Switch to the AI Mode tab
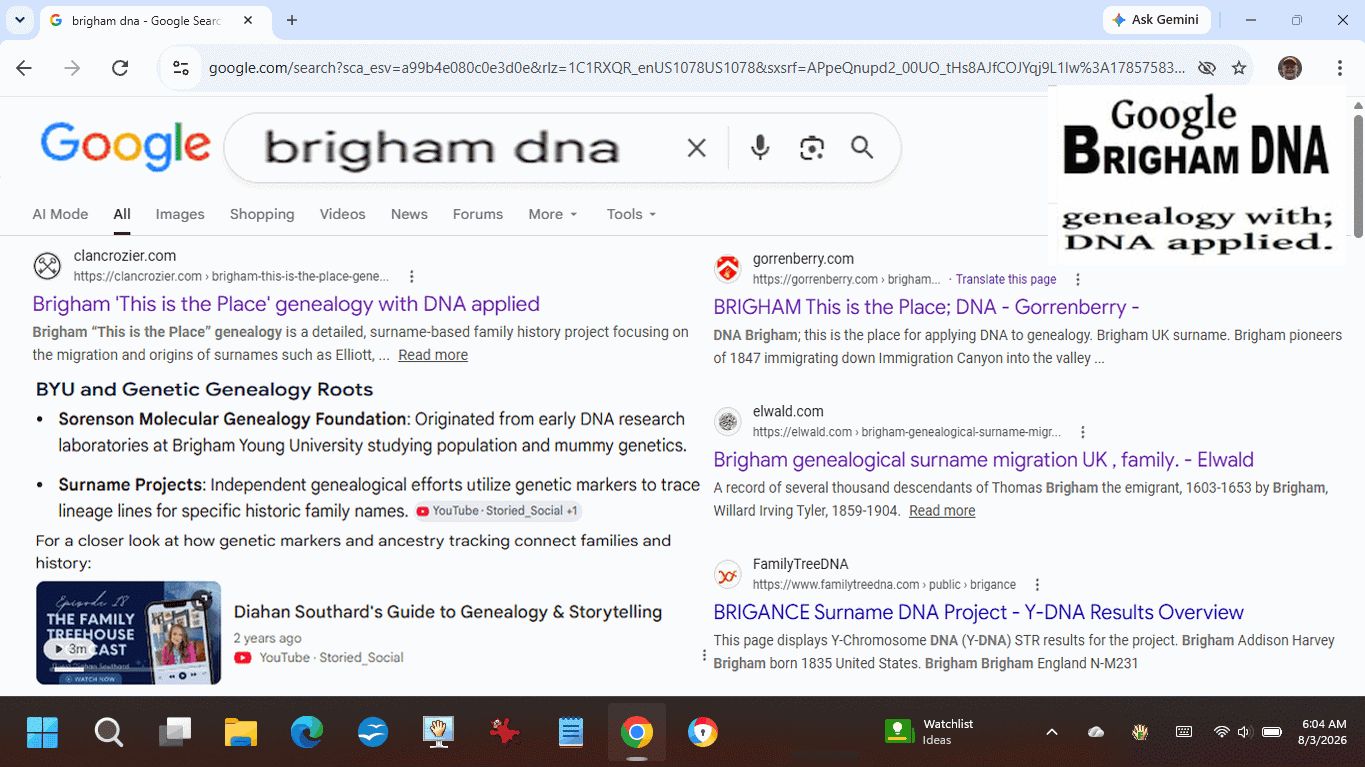1365x767 pixels. tap(60, 214)
